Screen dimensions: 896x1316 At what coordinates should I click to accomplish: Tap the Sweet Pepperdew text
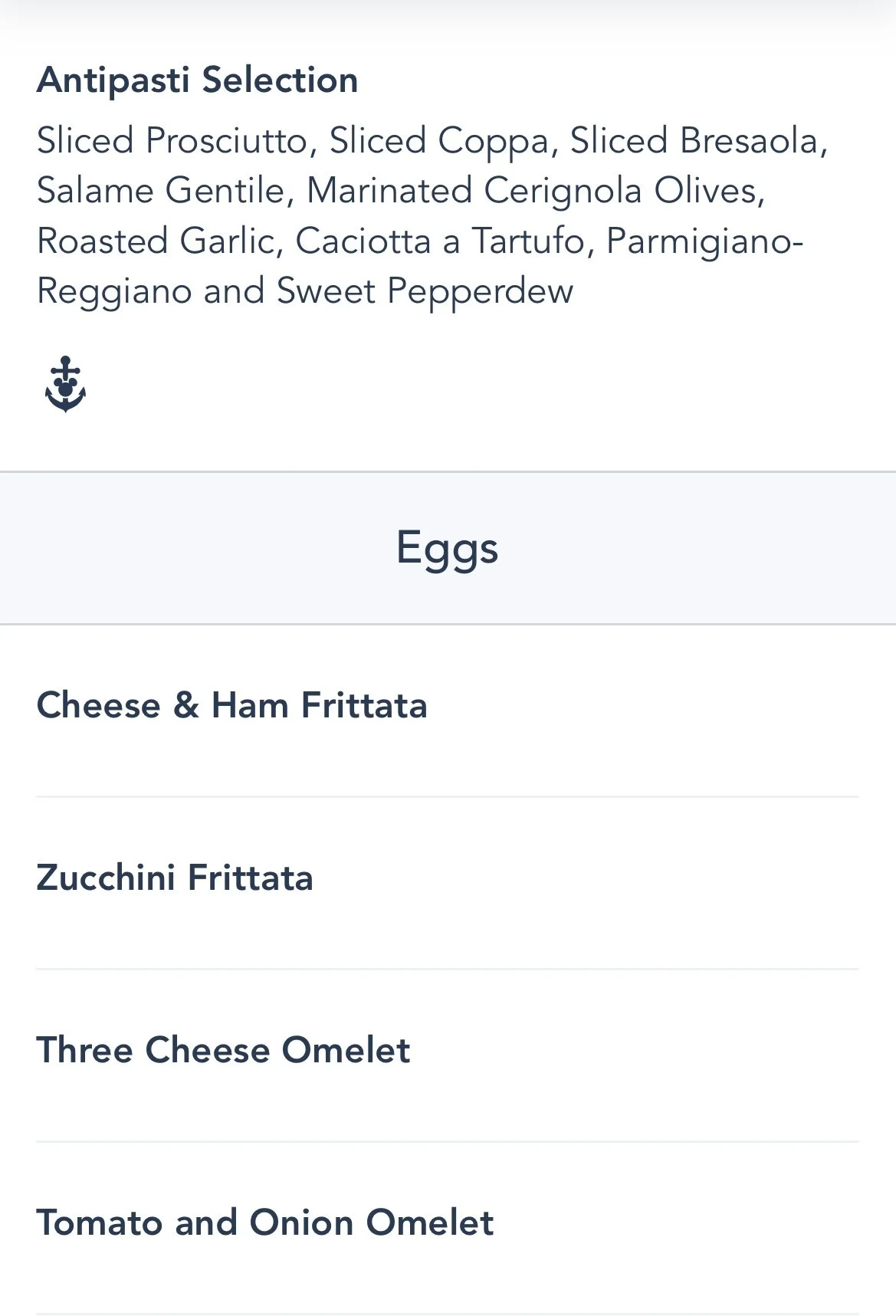(425, 291)
